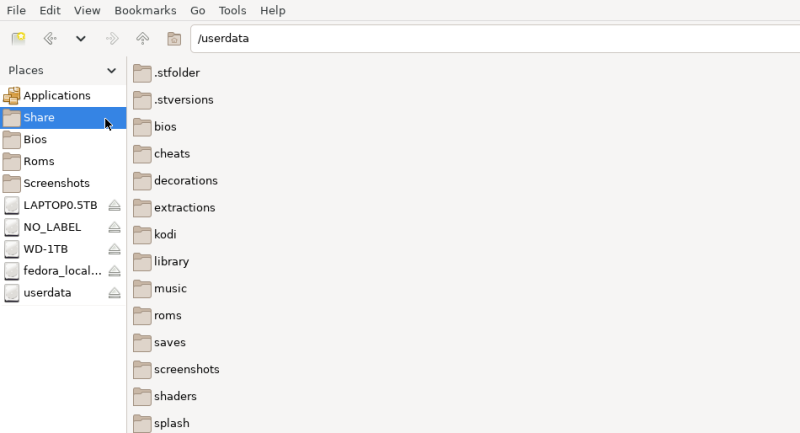Image resolution: width=800 pixels, height=433 pixels.
Task: Open the Help menu
Action: tap(272, 10)
